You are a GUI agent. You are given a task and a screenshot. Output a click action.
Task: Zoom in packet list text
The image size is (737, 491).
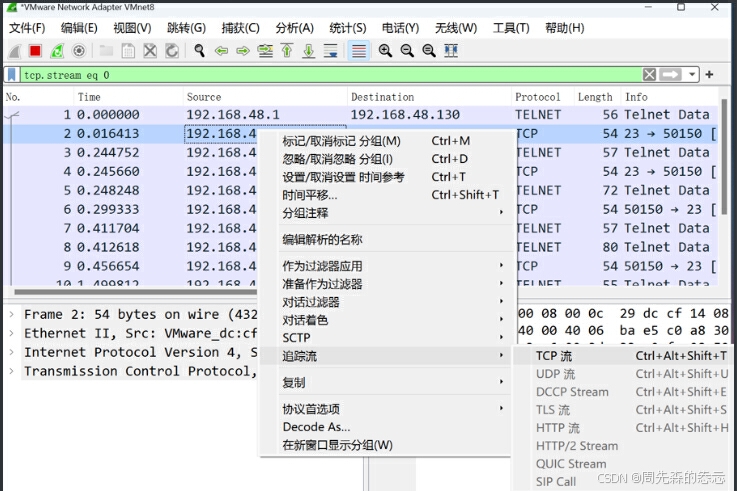click(x=385, y=51)
